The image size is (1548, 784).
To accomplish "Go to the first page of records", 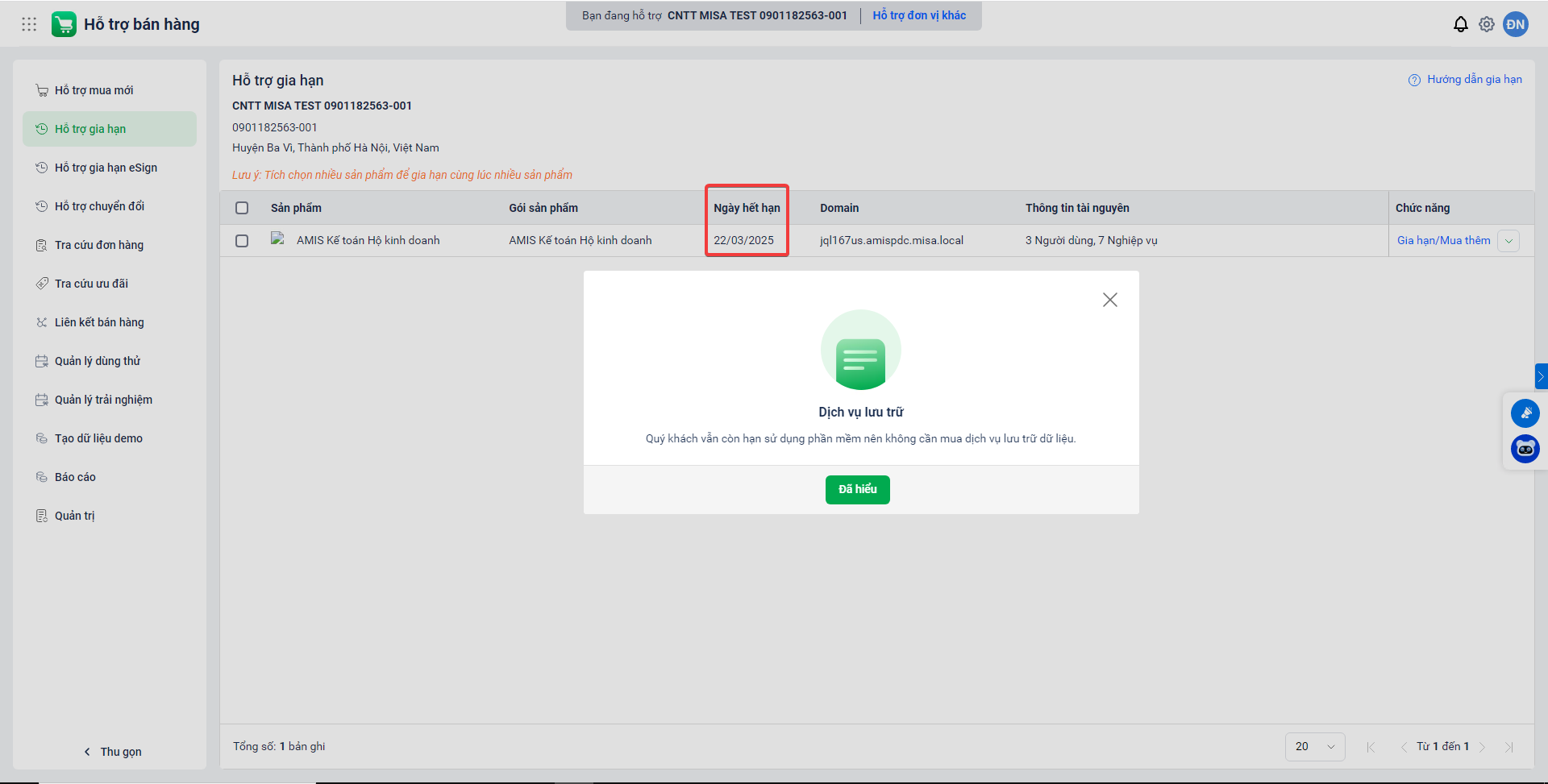I will pyautogui.click(x=1371, y=747).
